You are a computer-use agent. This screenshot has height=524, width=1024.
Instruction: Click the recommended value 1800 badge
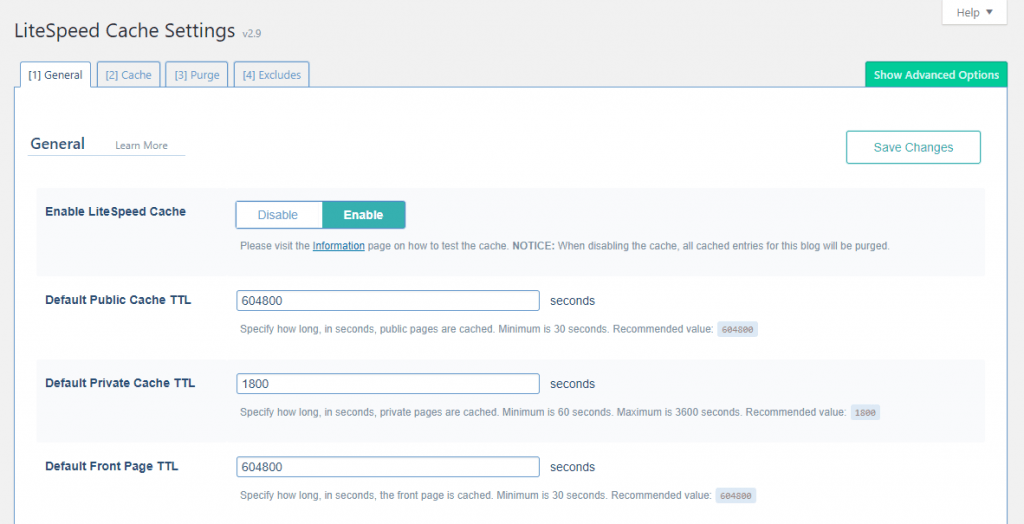[865, 413]
